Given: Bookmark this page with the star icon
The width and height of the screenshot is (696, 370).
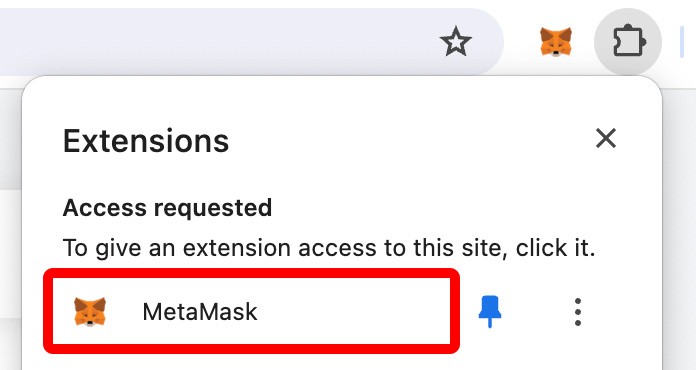Looking at the screenshot, I should 455,41.
